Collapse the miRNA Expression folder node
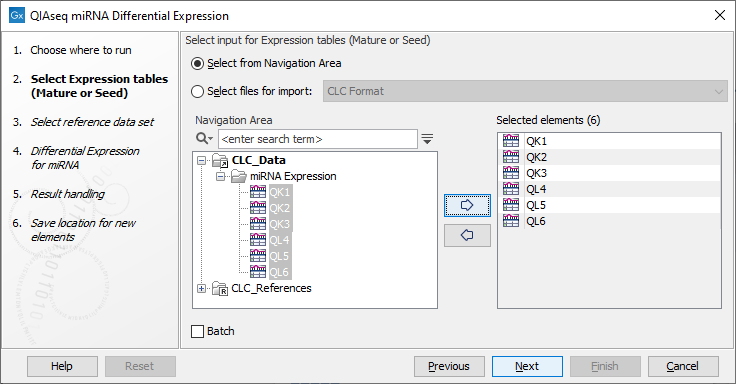 (220, 177)
